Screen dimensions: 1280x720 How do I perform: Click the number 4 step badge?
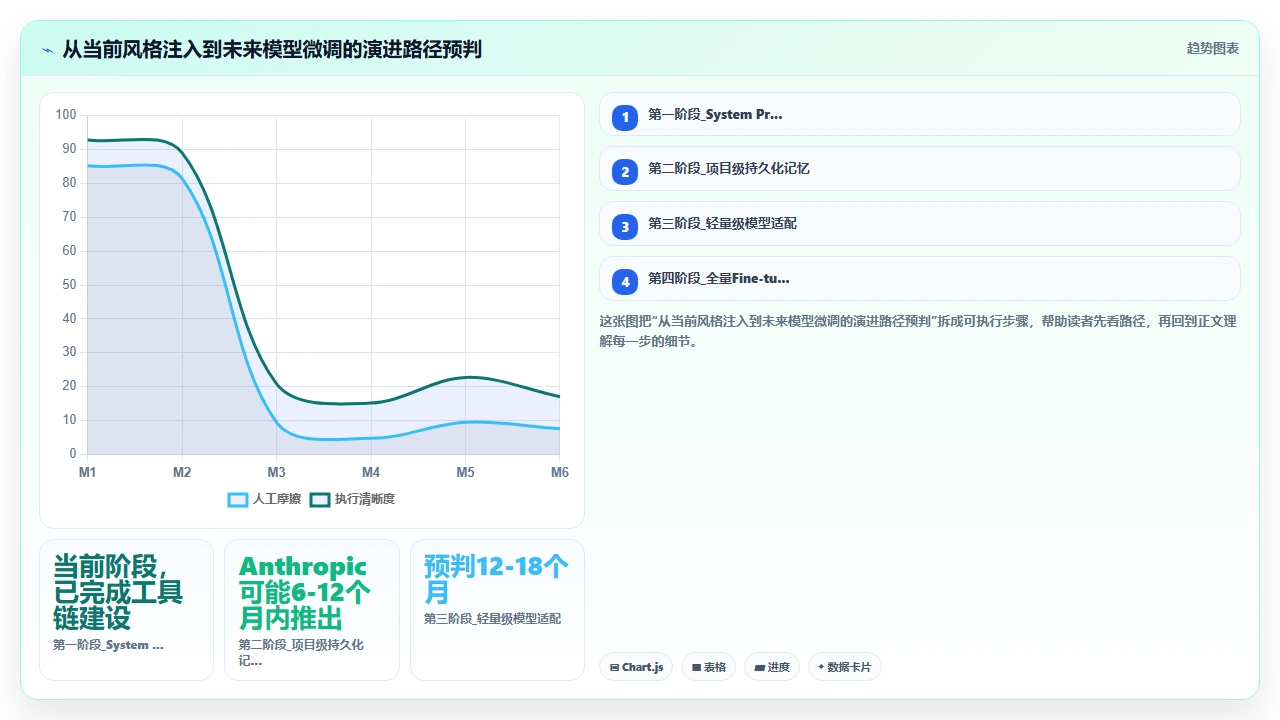[x=625, y=282]
